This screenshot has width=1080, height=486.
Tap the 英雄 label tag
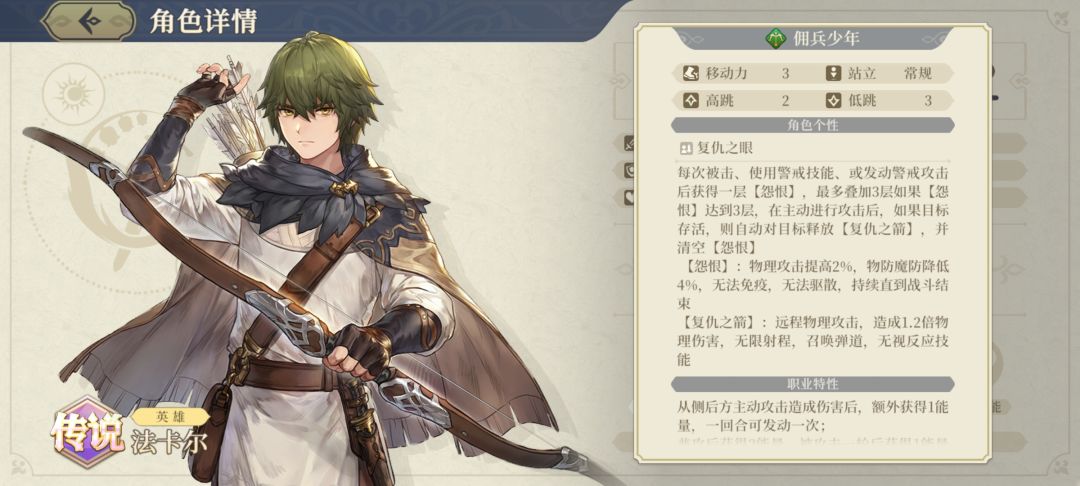[x=170, y=416]
